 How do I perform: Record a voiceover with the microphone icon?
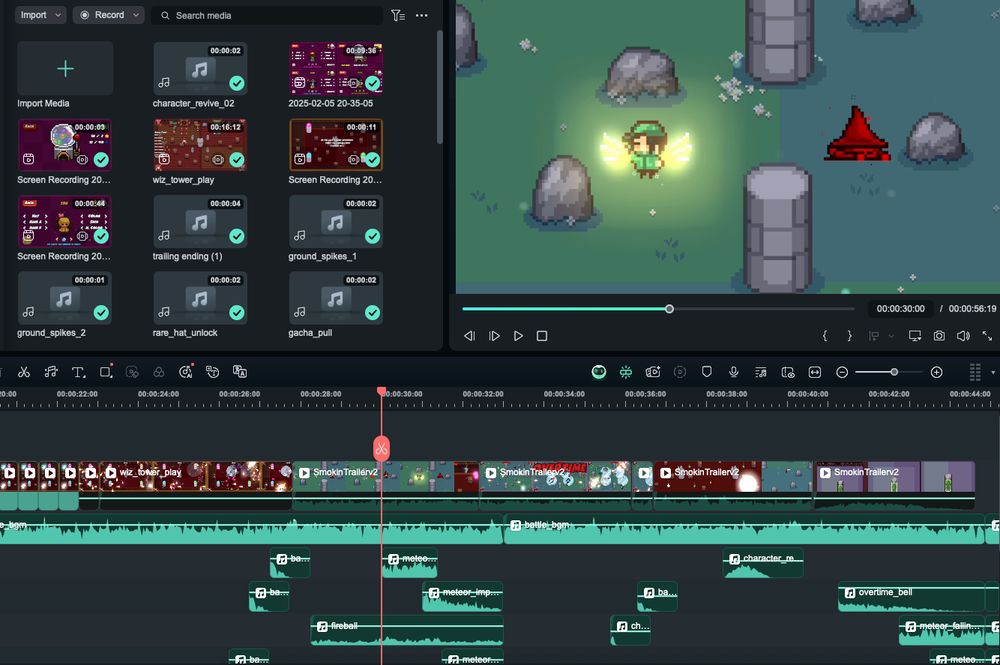tap(733, 372)
